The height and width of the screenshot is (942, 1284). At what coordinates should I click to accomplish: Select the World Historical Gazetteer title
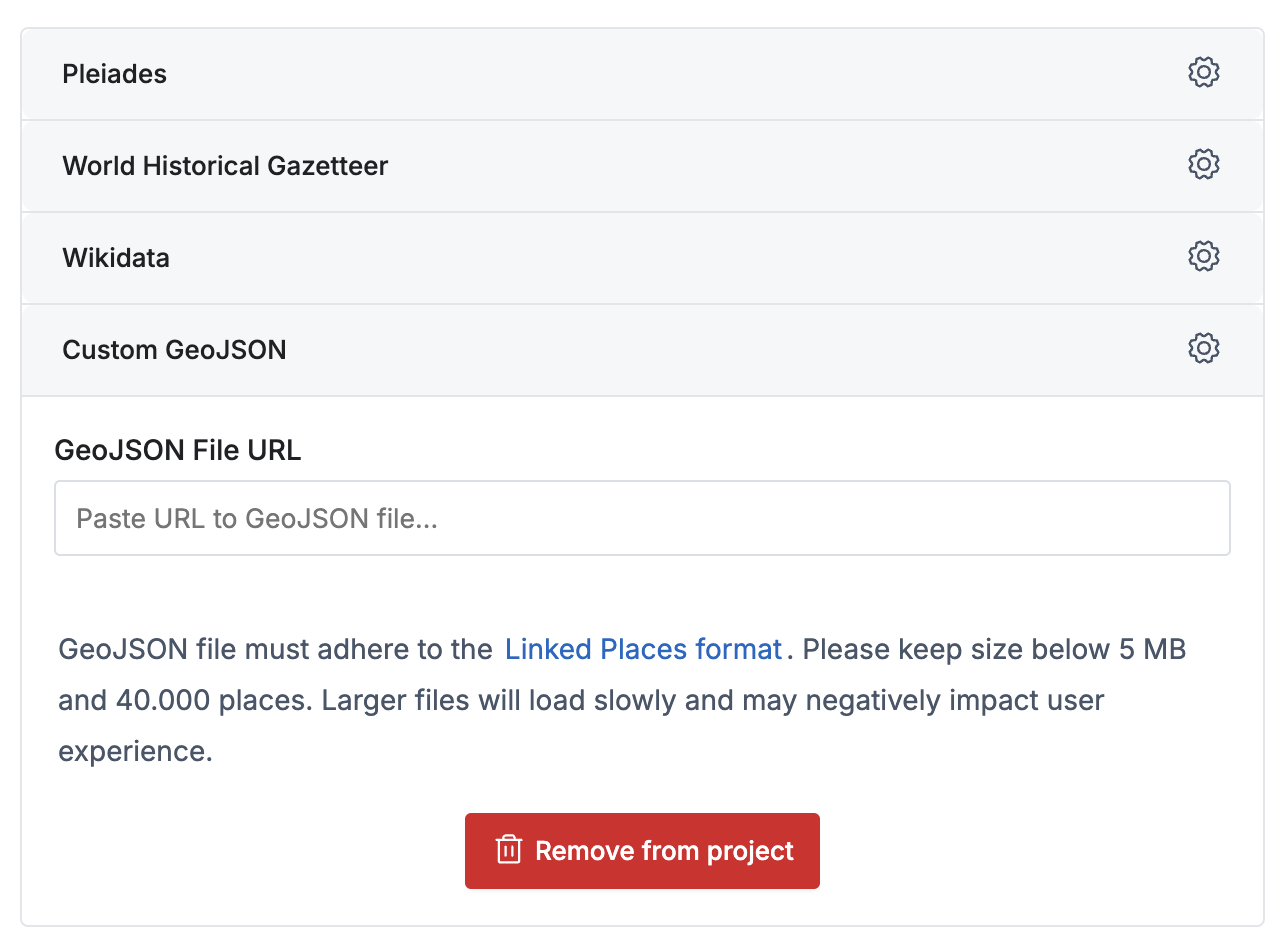[x=225, y=166]
